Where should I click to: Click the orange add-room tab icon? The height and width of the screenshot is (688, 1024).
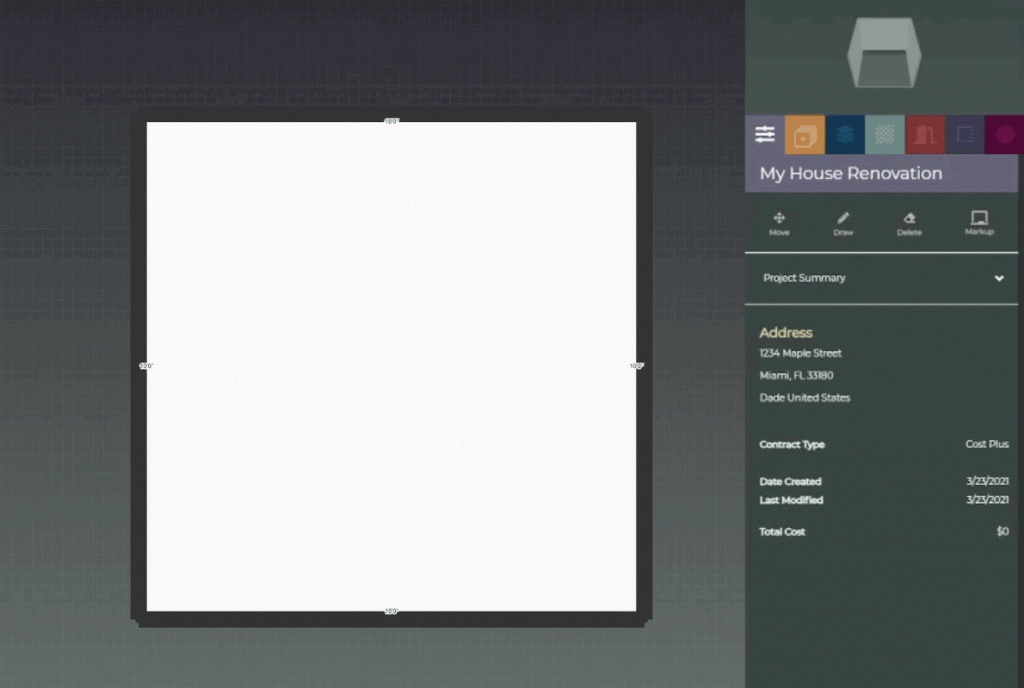pyautogui.click(x=805, y=134)
